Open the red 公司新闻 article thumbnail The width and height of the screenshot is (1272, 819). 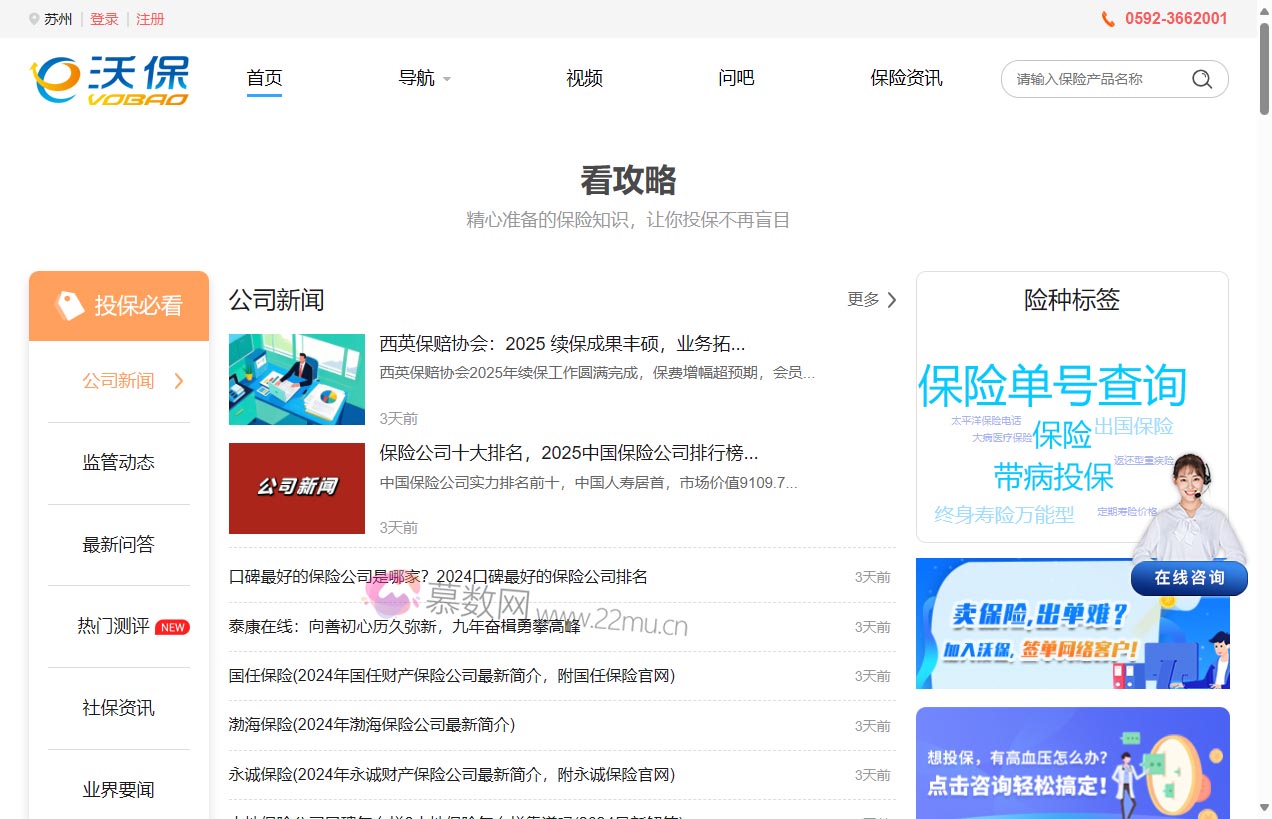pyautogui.click(x=296, y=488)
